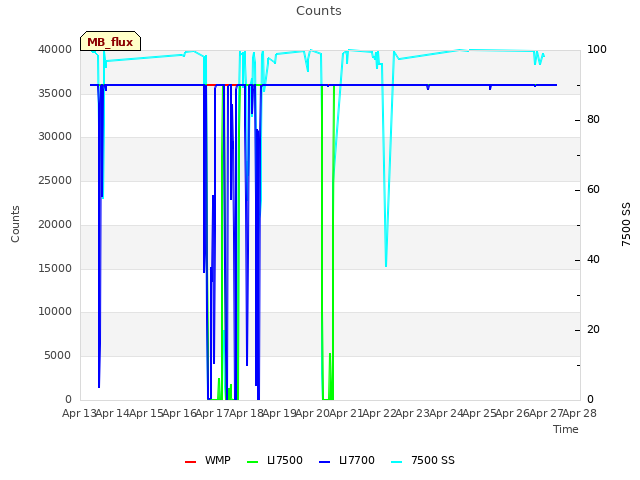Click the 15000 tick on left axis
This screenshot has width=640, height=480.
[x=55, y=268]
